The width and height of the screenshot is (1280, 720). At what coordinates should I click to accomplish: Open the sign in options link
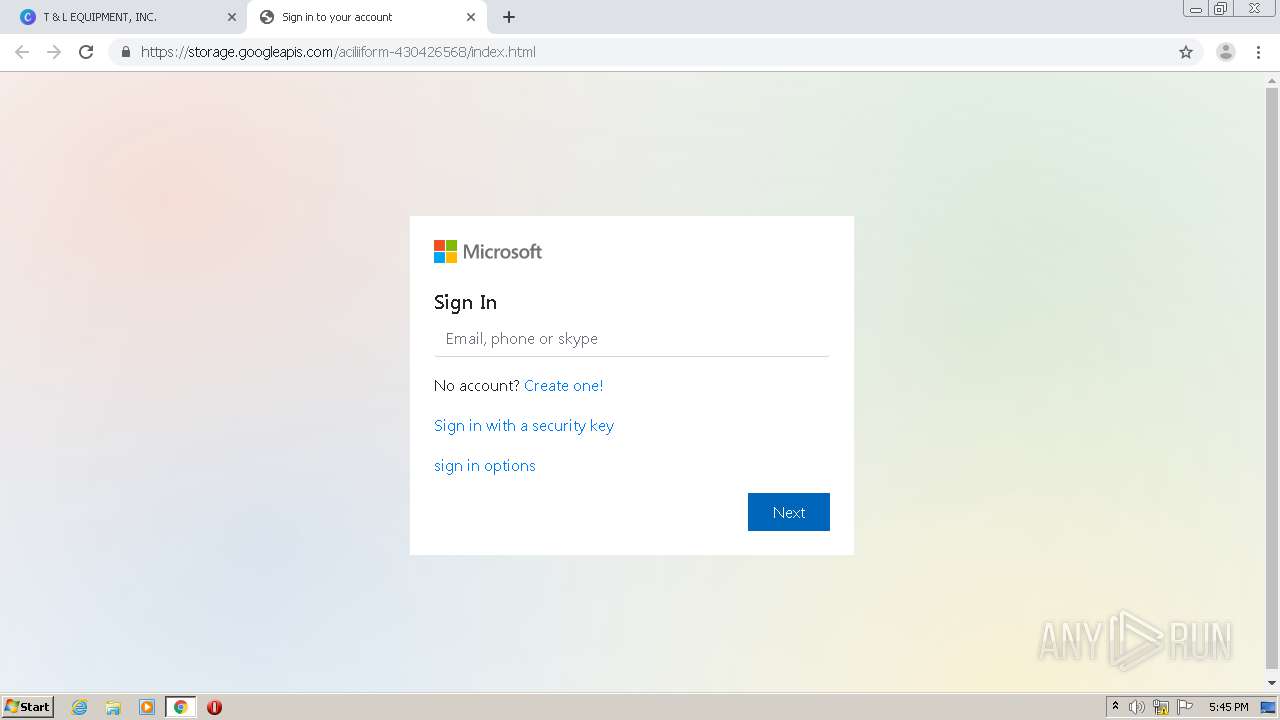click(485, 466)
